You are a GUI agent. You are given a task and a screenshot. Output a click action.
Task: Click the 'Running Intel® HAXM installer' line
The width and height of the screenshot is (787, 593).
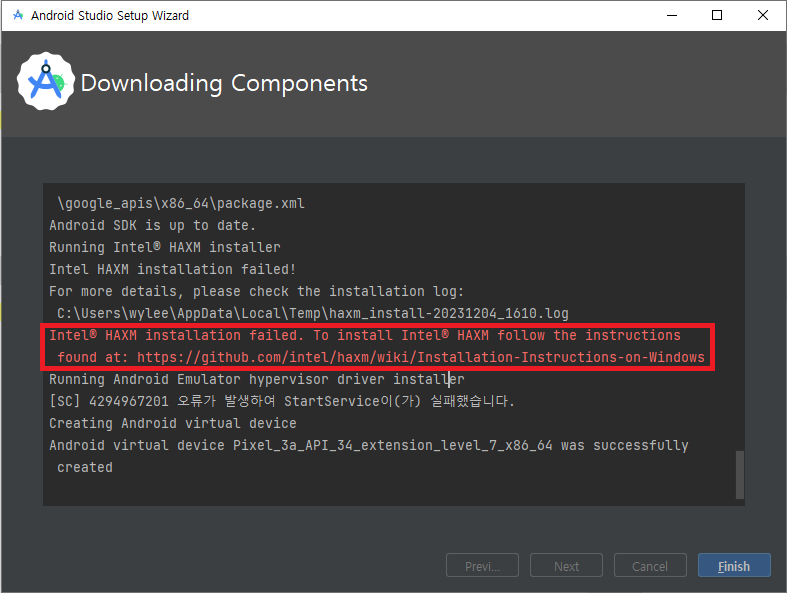tap(165, 247)
